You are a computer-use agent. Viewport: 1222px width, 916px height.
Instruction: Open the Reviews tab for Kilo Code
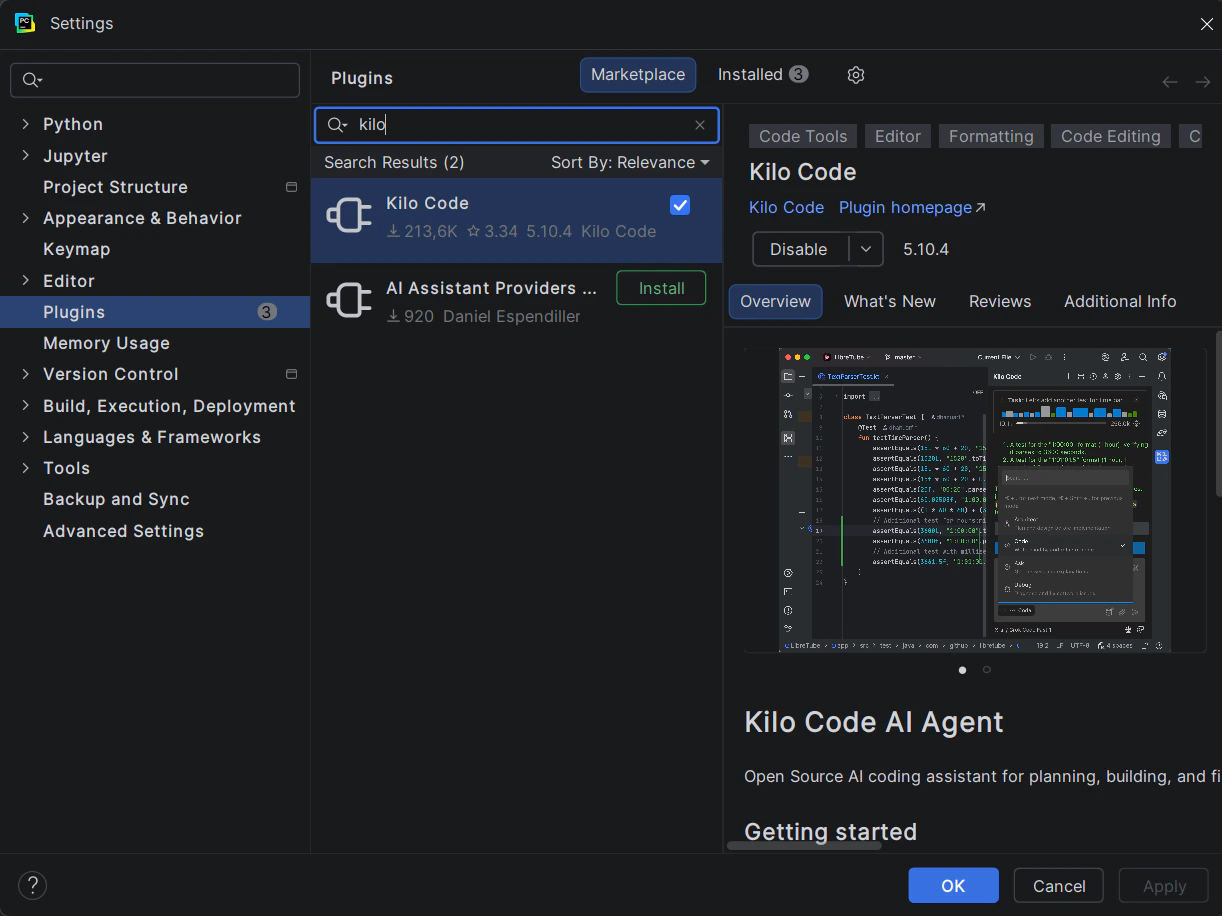coord(1000,301)
